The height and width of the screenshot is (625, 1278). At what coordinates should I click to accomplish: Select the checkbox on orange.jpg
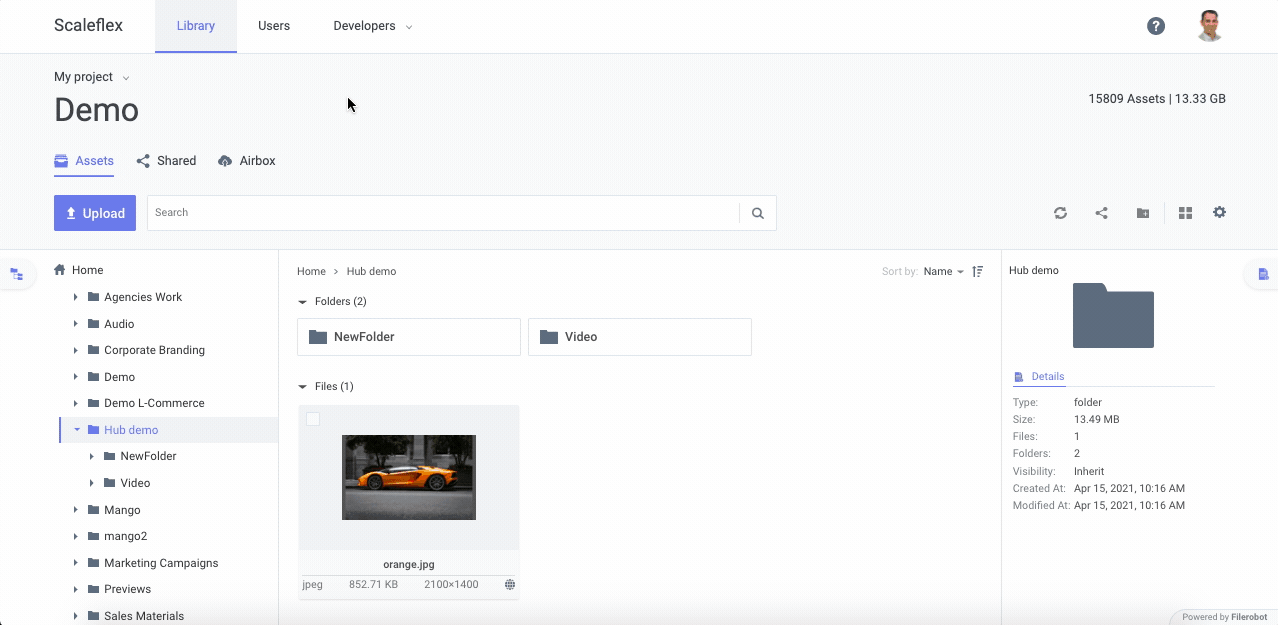(x=313, y=419)
